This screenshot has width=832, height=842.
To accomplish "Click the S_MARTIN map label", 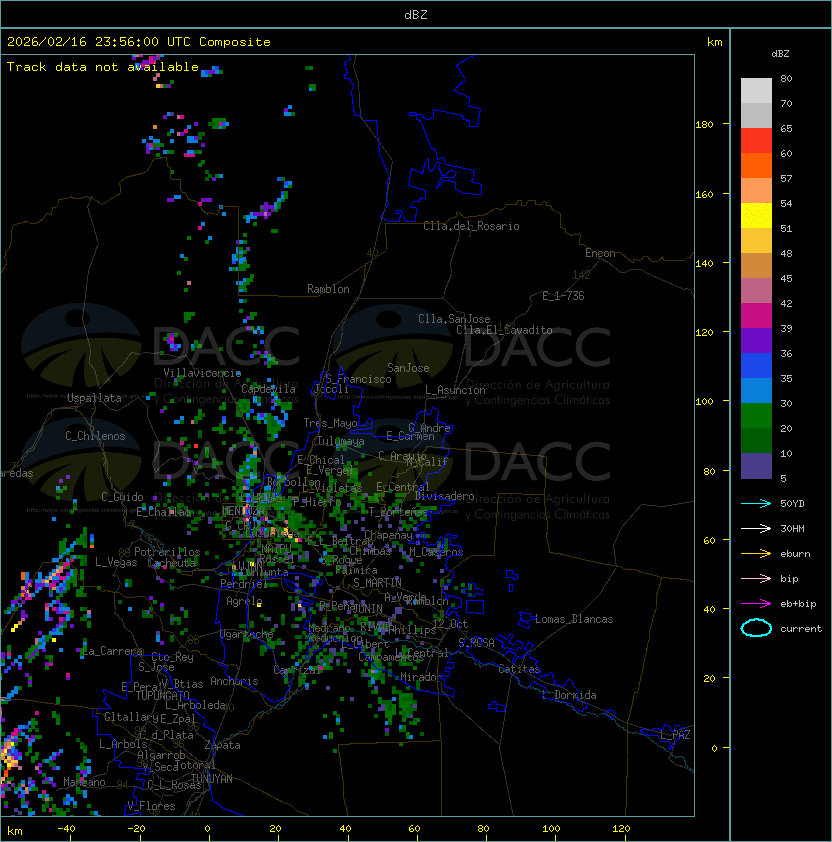I will pyautogui.click(x=377, y=583).
